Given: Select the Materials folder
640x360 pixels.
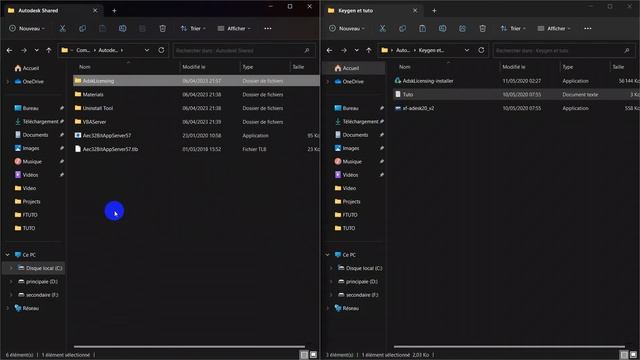Looking at the screenshot, I should pyautogui.click(x=196, y=94).
